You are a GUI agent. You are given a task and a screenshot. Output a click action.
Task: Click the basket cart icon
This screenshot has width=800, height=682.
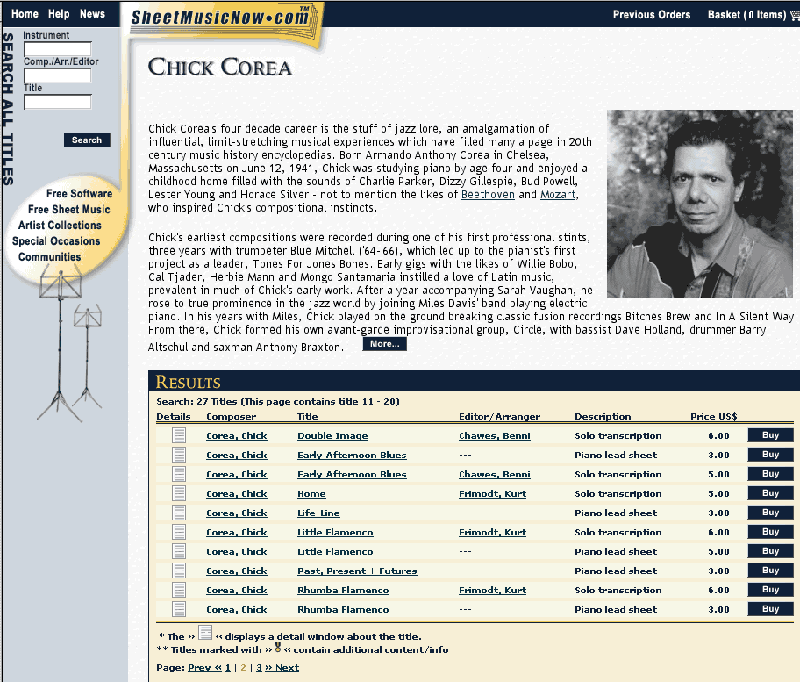[794, 15]
